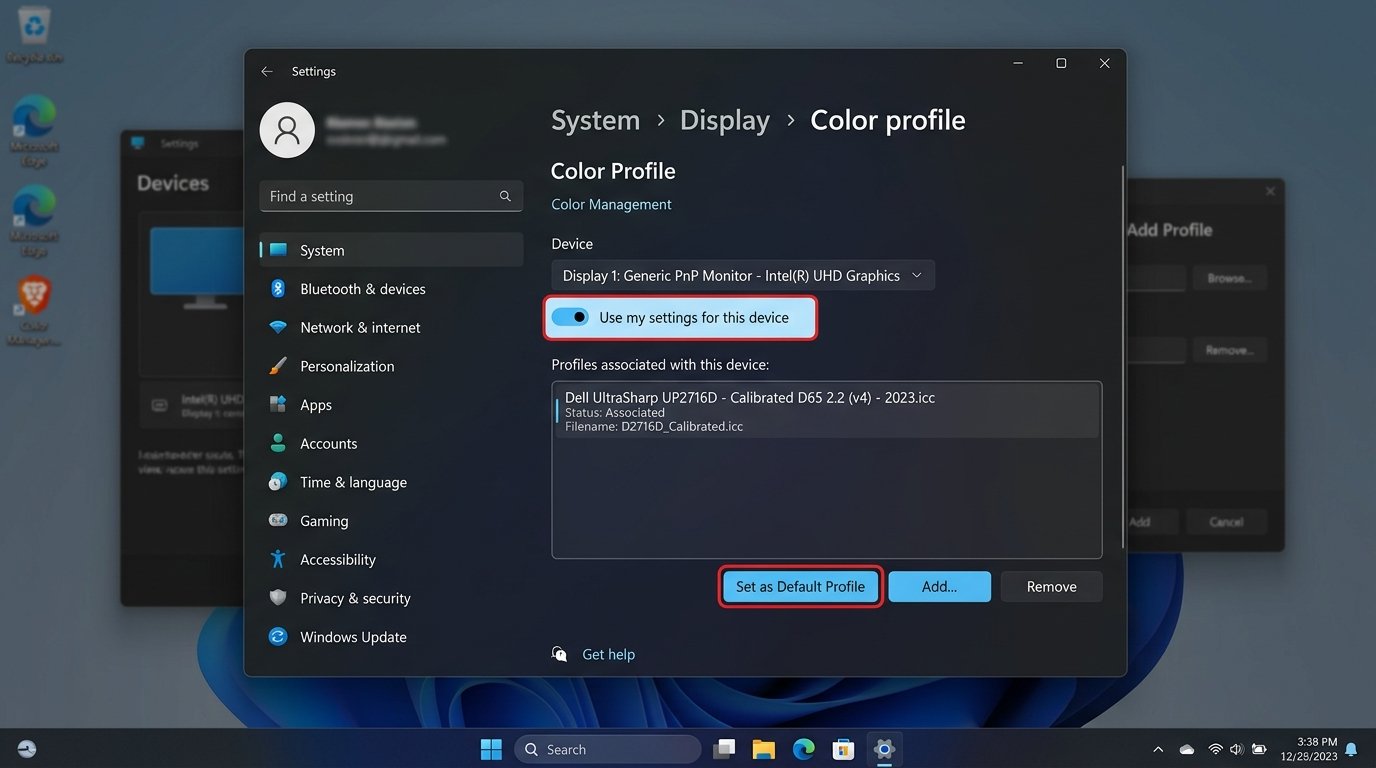The width and height of the screenshot is (1376, 768).
Task: Click Cancel in the Add Profile dialog
Action: [1226, 522]
